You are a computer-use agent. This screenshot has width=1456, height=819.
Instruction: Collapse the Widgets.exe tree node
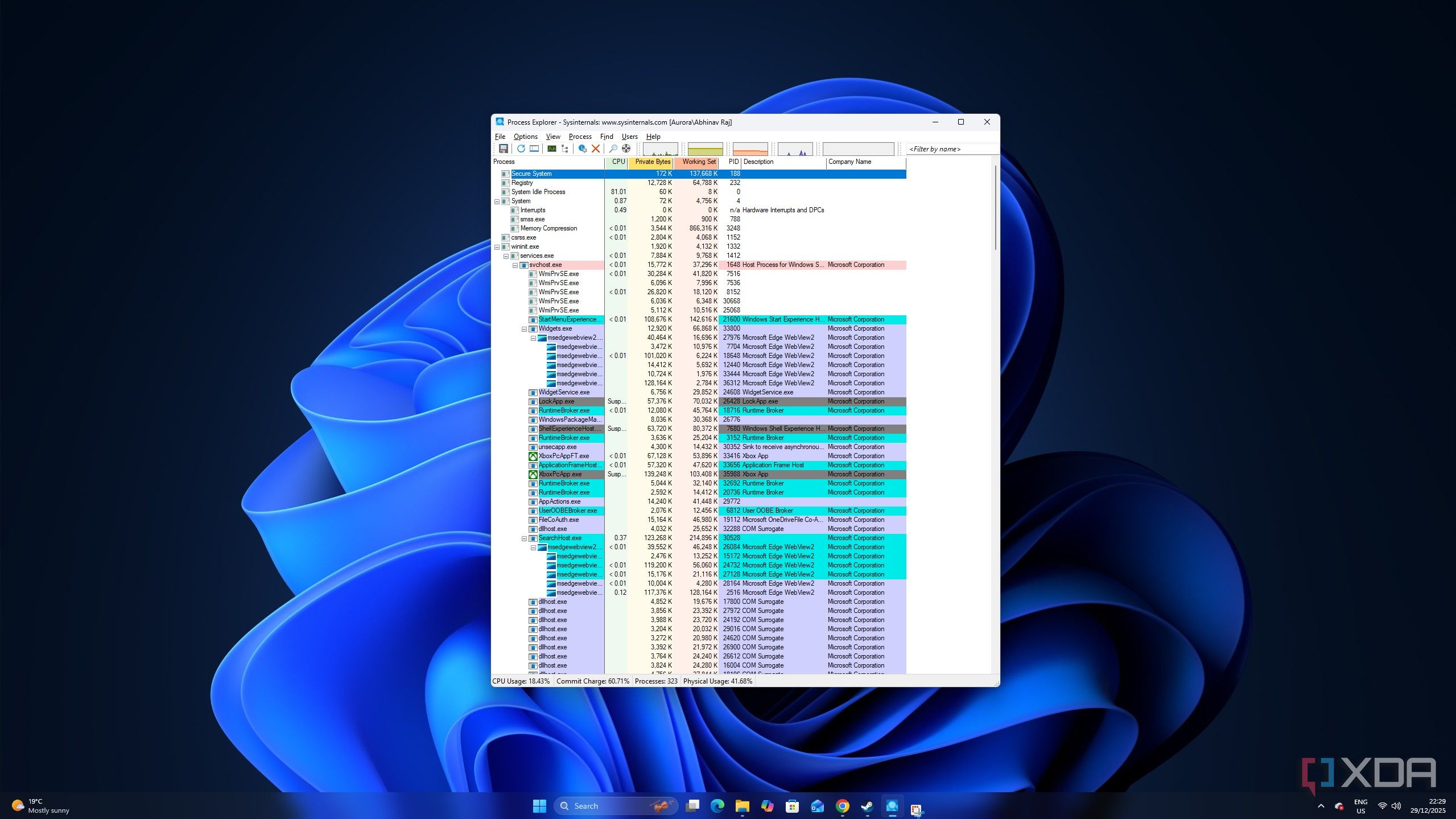pos(525,329)
